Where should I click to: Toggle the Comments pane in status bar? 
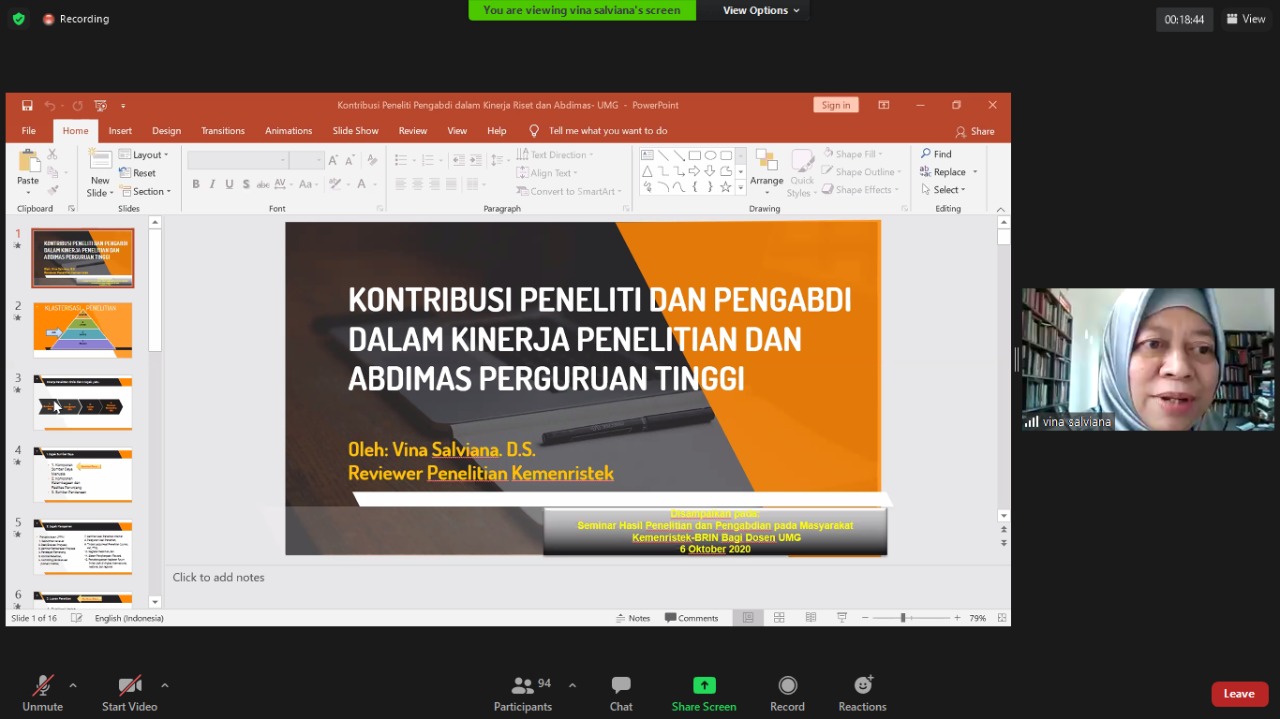(x=691, y=618)
